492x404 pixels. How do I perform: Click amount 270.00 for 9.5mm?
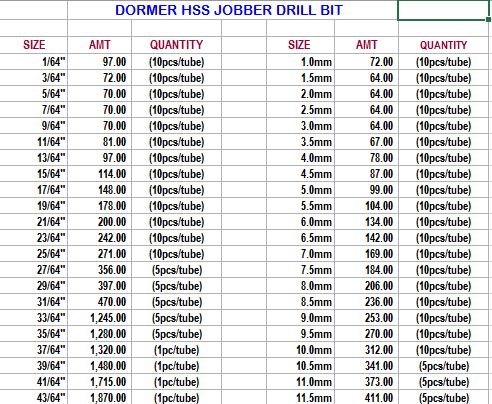[366, 334]
